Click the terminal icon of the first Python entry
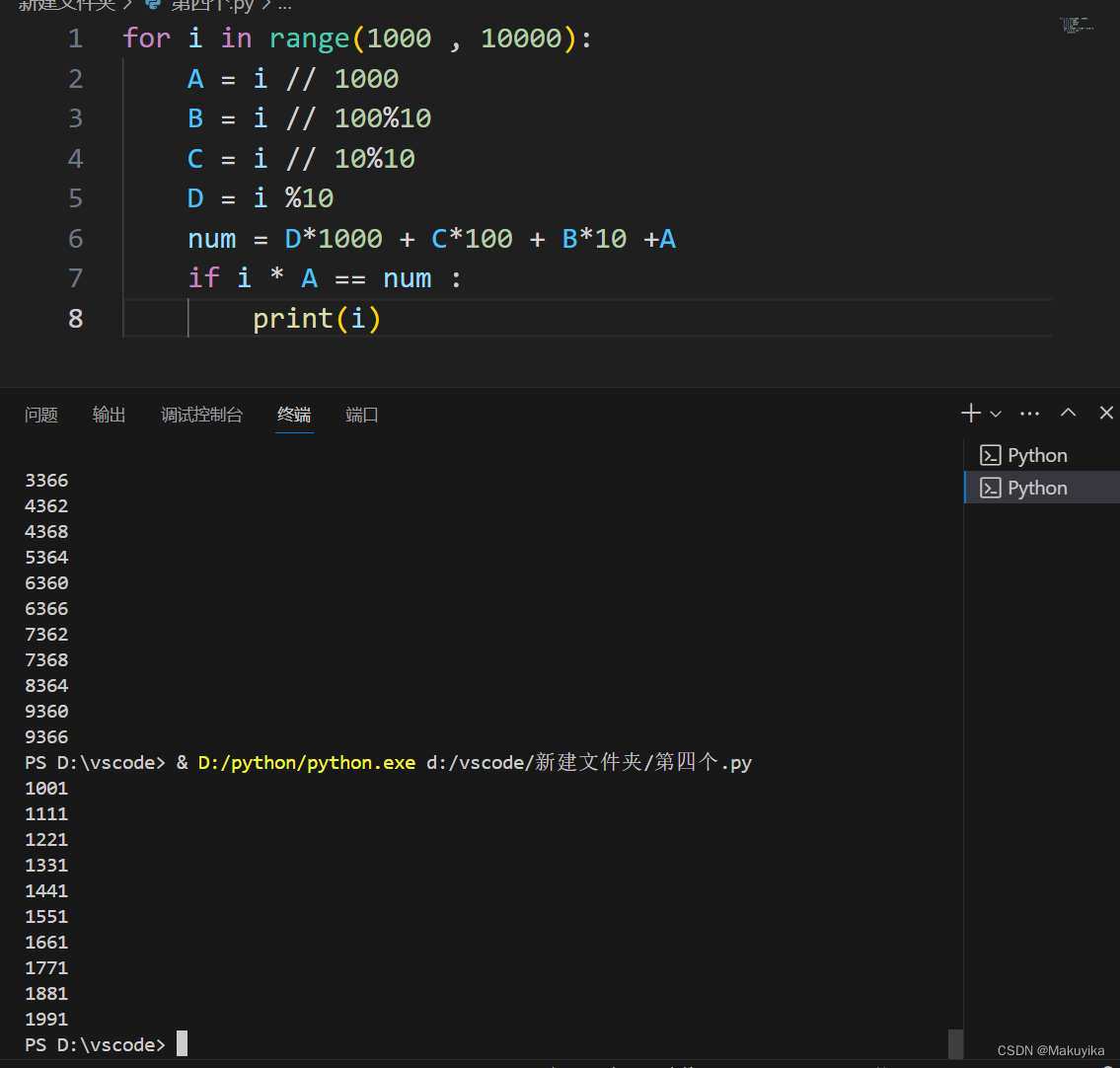Image resolution: width=1120 pixels, height=1068 pixels. coord(990,454)
